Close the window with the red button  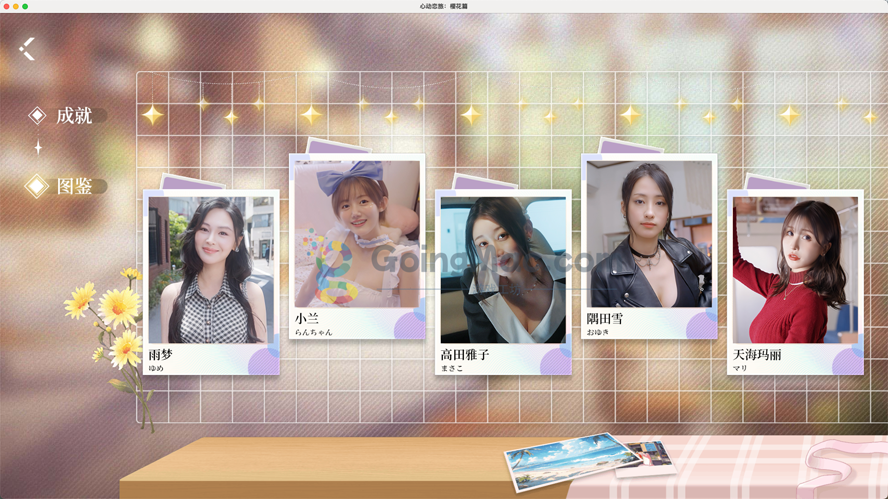(5, 6)
